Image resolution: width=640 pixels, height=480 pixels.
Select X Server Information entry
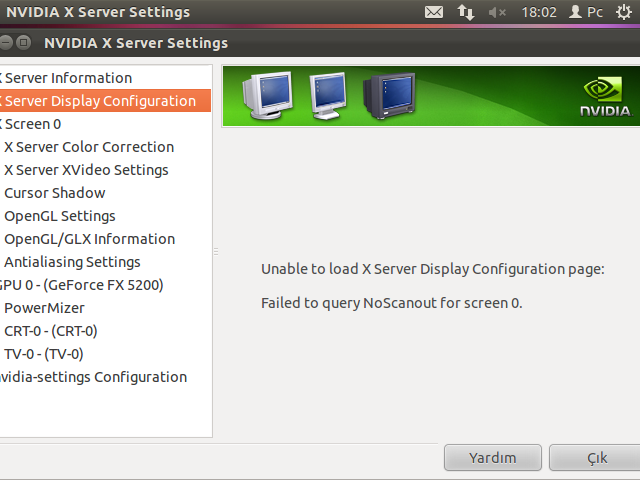[x=68, y=78]
